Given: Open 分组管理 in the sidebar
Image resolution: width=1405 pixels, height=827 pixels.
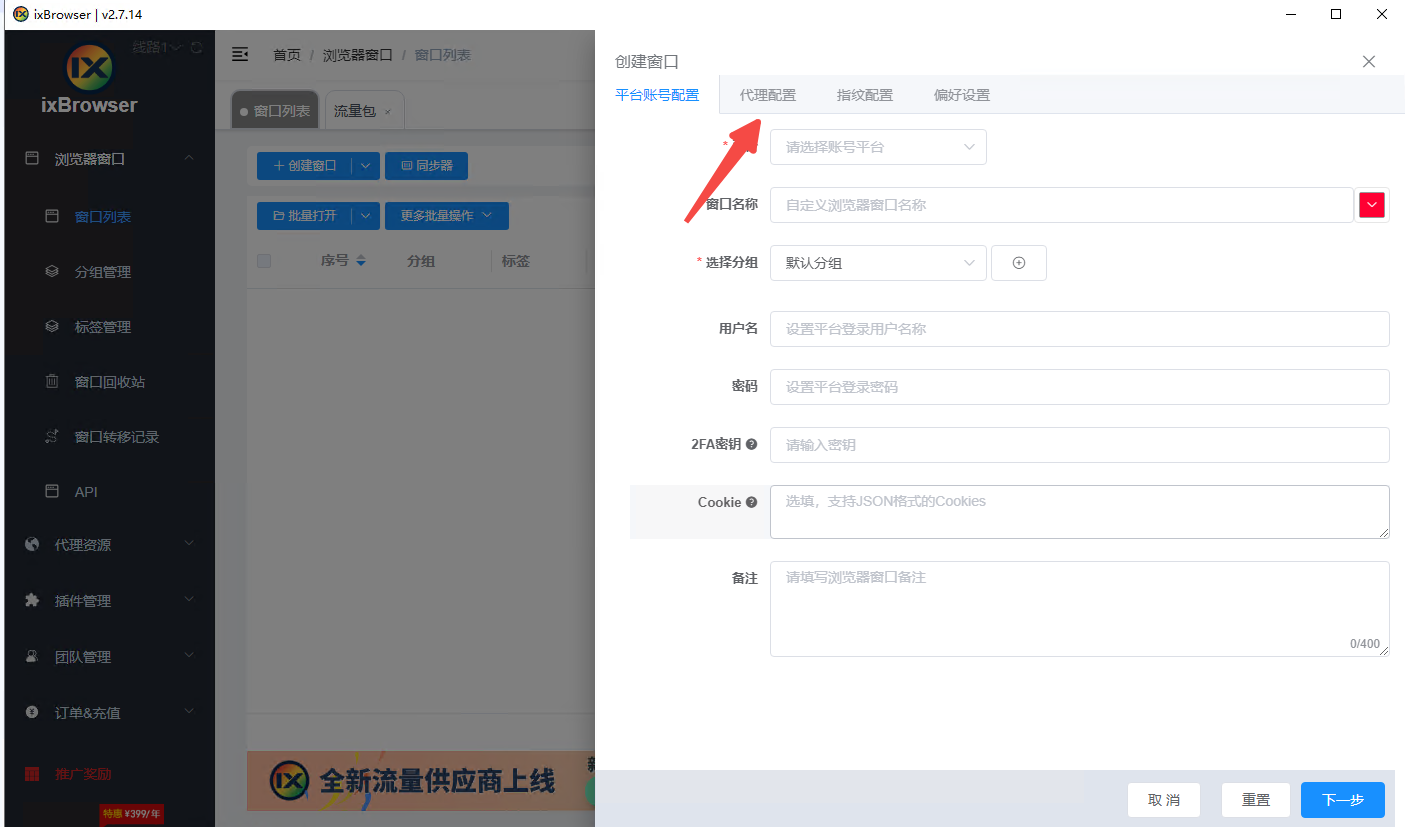Looking at the screenshot, I should tap(102, 272).
